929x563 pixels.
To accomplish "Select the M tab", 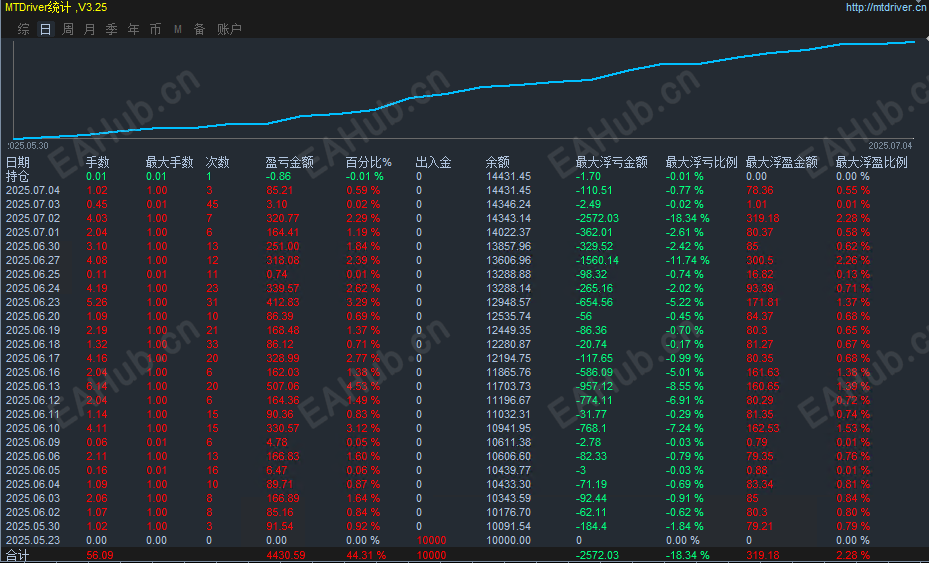I will (178, 29).
